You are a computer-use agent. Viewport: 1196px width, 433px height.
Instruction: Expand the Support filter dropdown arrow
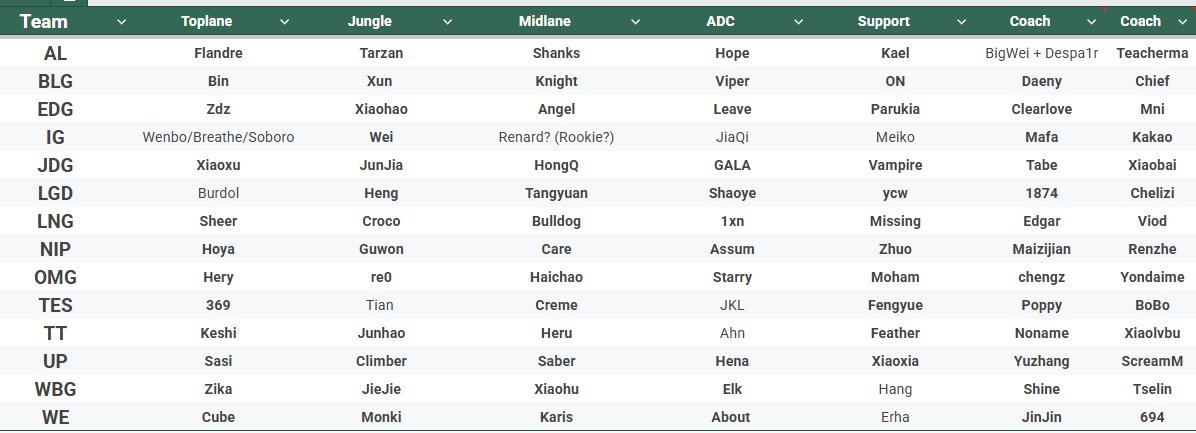(x=961, y=21)
